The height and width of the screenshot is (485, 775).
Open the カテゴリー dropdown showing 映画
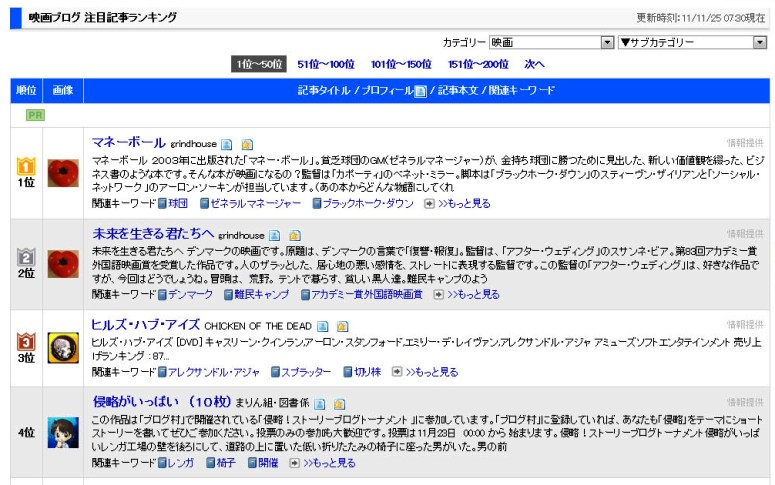pos(551,43)
